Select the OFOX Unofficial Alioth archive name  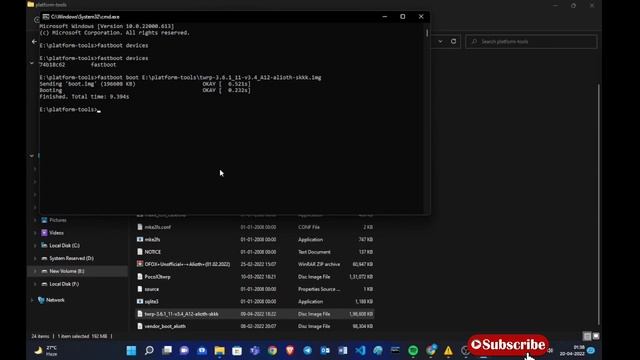pyautogui.click(x=187, y=264)
